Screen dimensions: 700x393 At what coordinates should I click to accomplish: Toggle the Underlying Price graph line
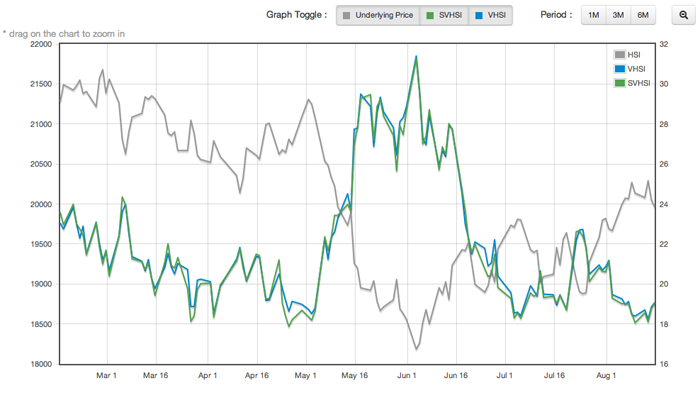378,15
